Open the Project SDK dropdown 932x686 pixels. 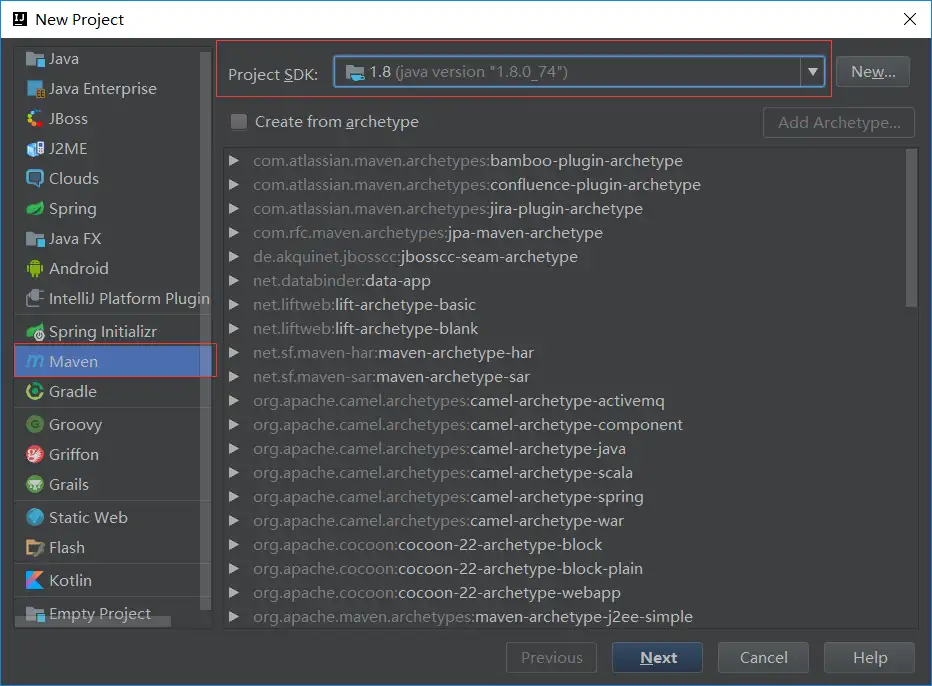812,72
